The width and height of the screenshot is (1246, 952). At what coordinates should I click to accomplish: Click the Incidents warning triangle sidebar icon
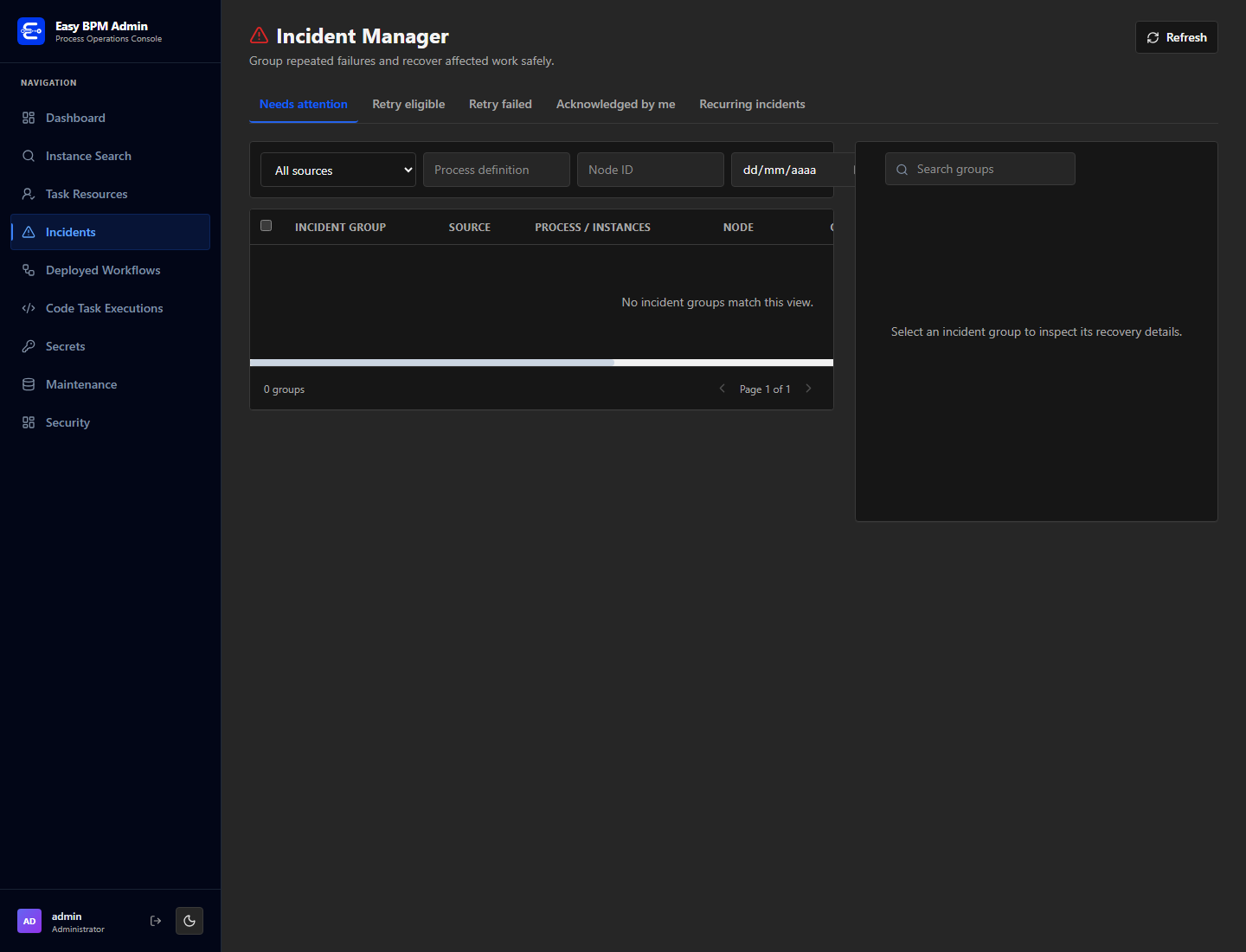click(29, 232)
